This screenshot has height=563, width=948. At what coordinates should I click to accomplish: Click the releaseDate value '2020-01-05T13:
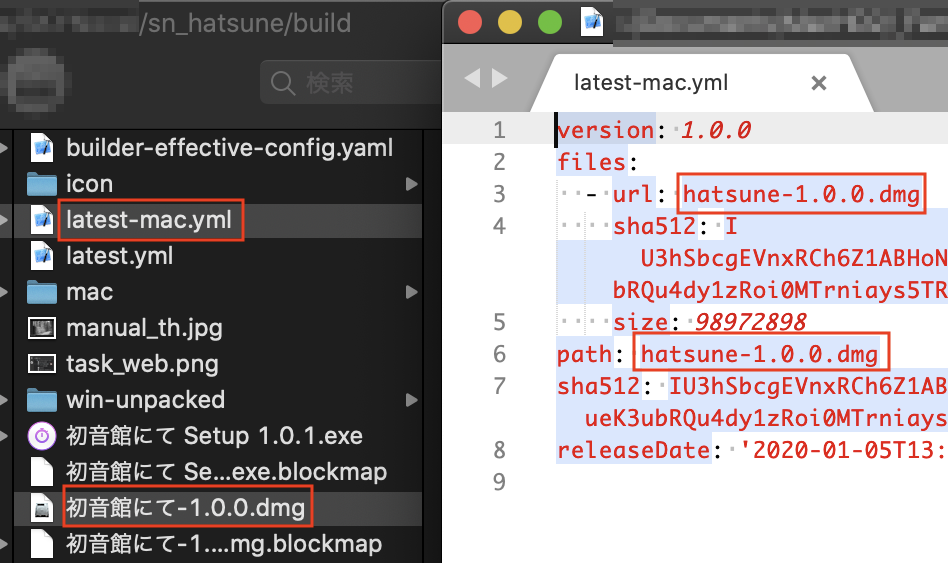click(842, 450)
